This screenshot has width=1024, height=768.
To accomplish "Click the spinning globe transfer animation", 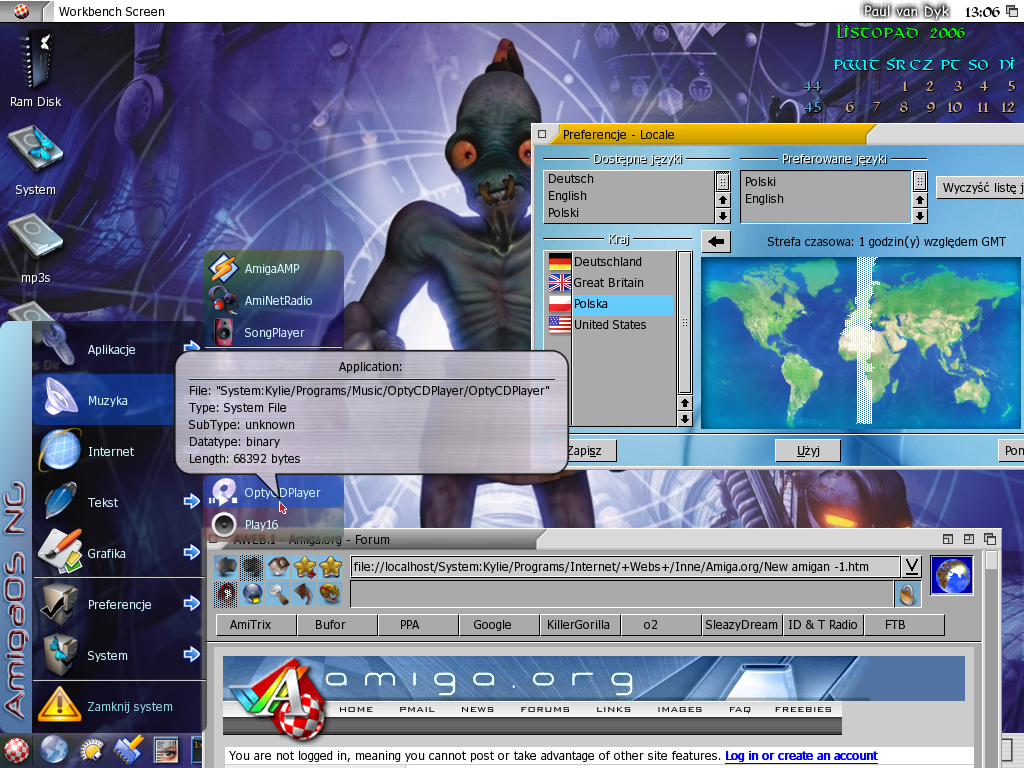I will click(x=952, y=575).
